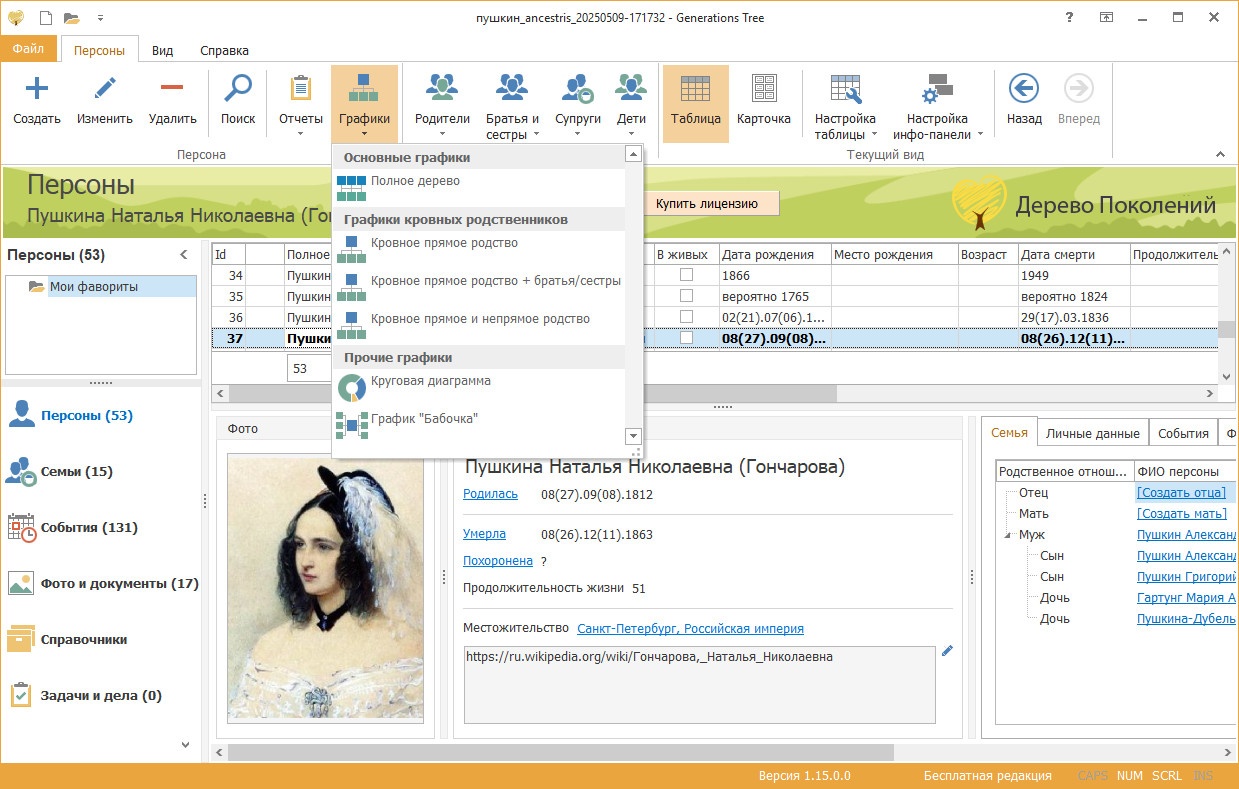Toggle В живых checkbox for row 34
Screen dimensions: 1239x789
click(x=686, y=275)
